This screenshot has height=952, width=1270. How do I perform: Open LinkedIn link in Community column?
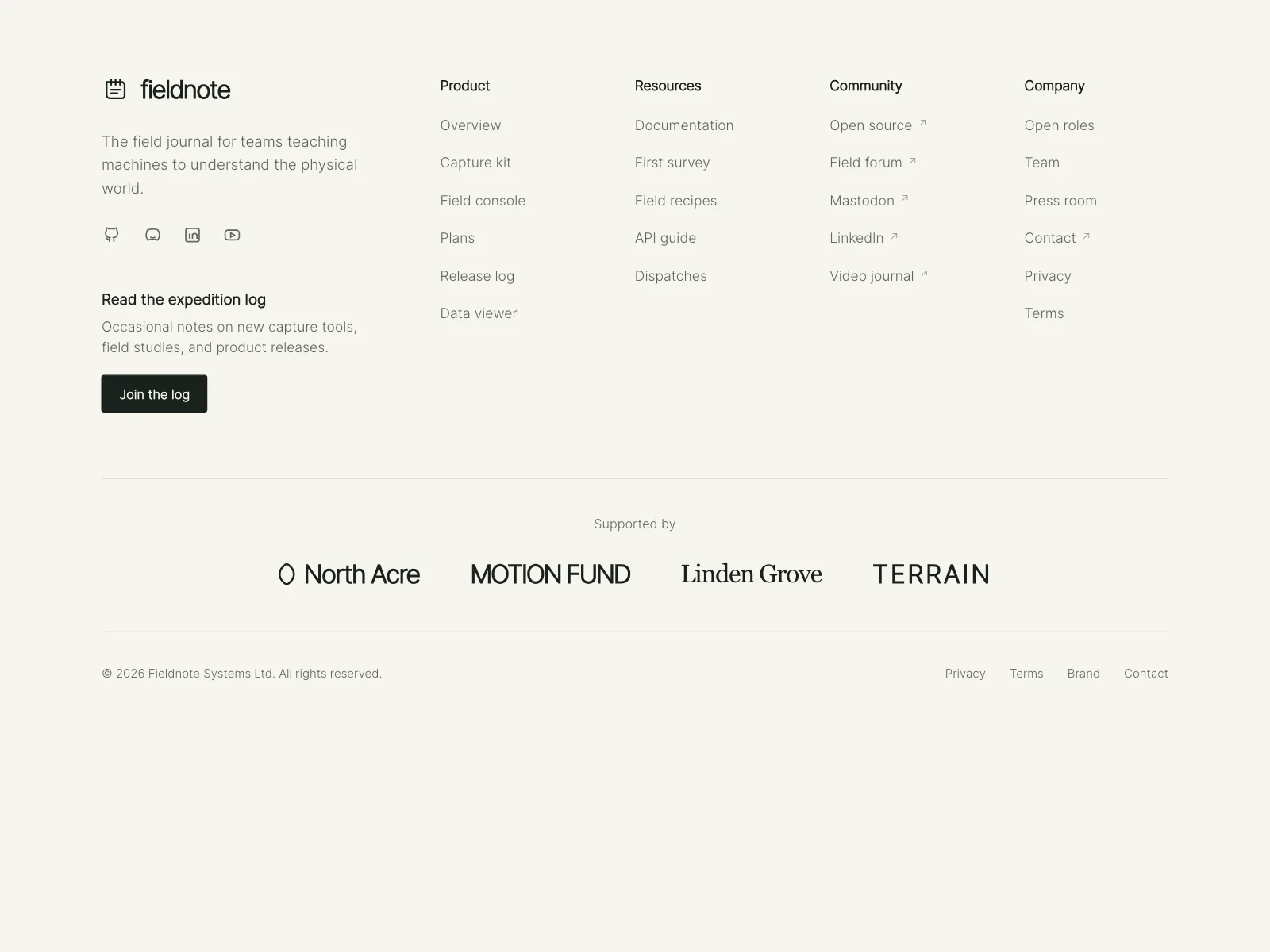(864, 238)
